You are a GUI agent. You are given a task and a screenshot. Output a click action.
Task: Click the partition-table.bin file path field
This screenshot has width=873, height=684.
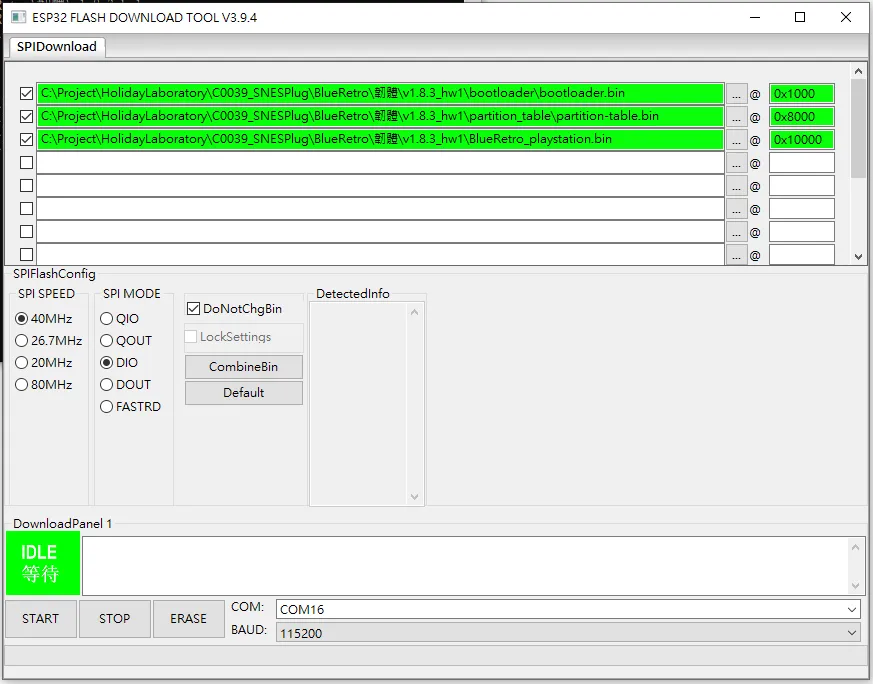380,116
